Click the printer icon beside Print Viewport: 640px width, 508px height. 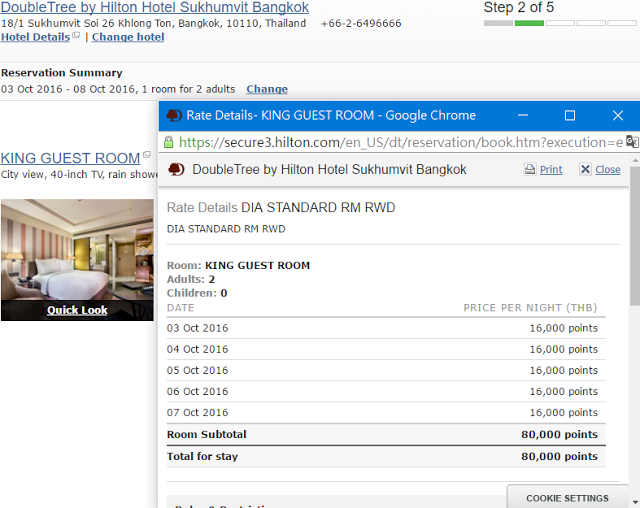point(530,169)
